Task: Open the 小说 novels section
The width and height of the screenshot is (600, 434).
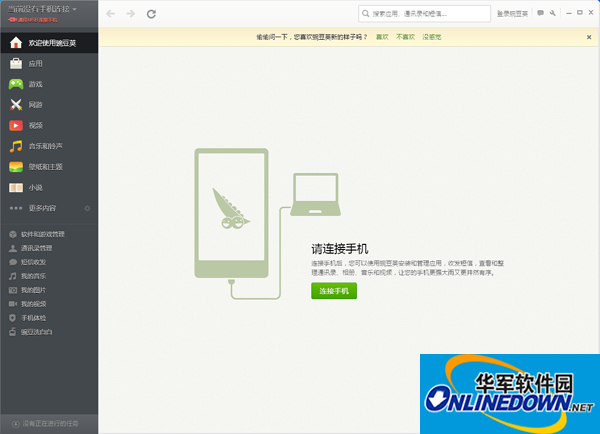Action: click(49, 188)
